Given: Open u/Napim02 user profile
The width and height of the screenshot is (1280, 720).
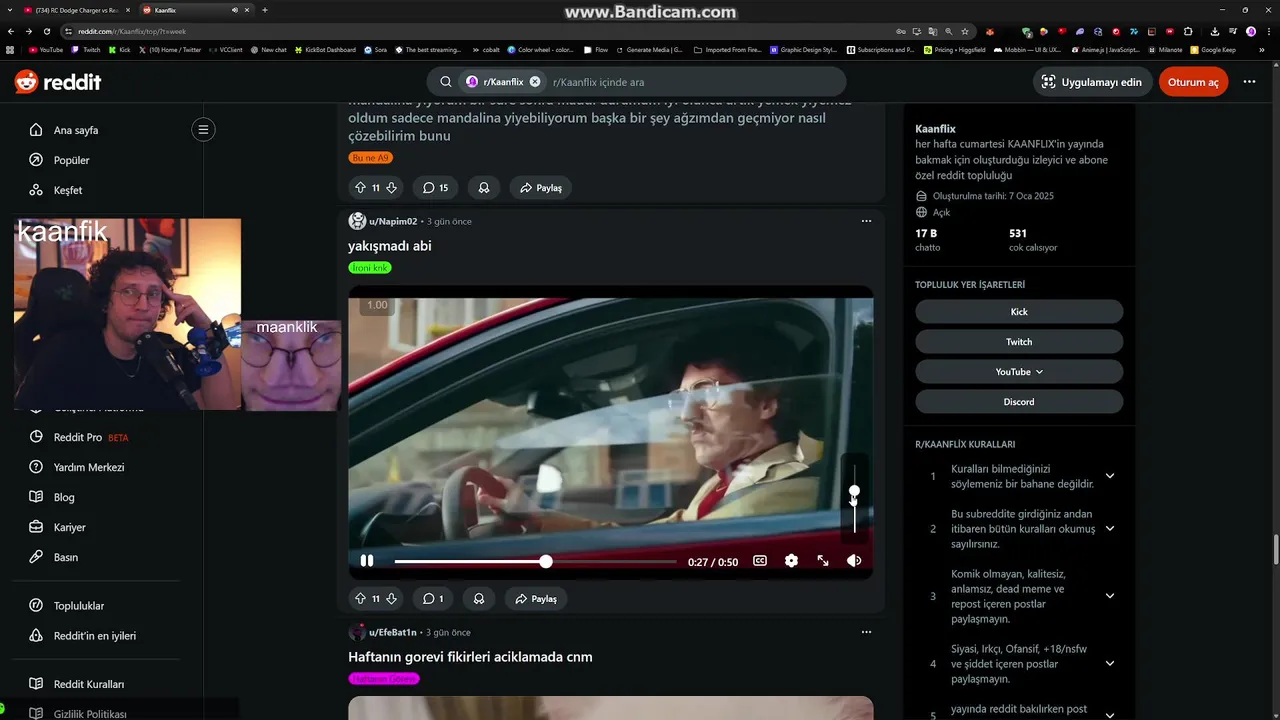Looking at the screenshot, I should 393,221.
